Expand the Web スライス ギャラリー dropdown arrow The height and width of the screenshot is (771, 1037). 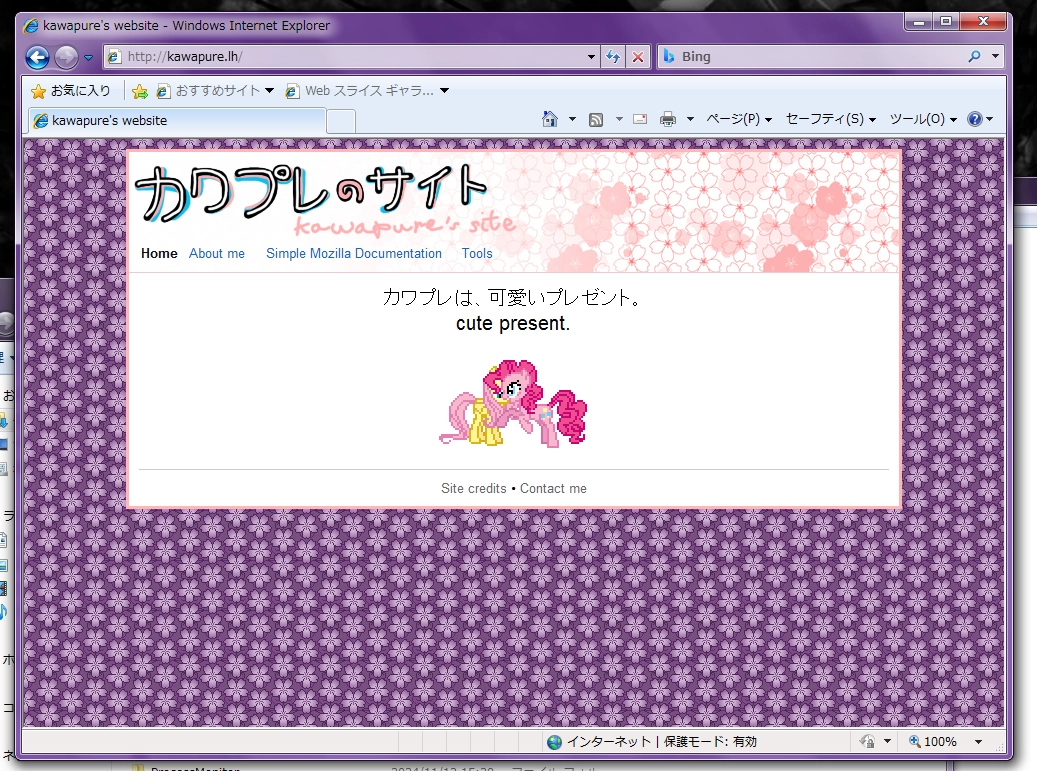pyautogui.click(x=444, y=91)
